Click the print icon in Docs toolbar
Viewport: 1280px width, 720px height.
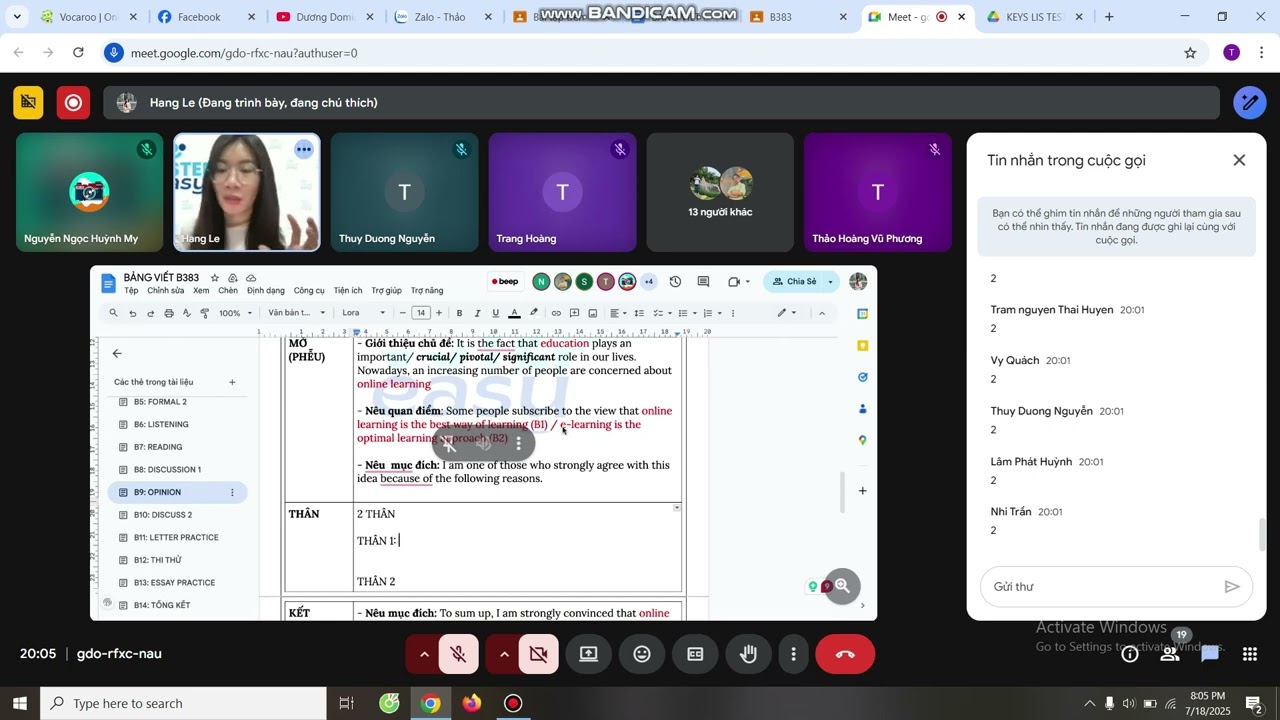(168, 313)
